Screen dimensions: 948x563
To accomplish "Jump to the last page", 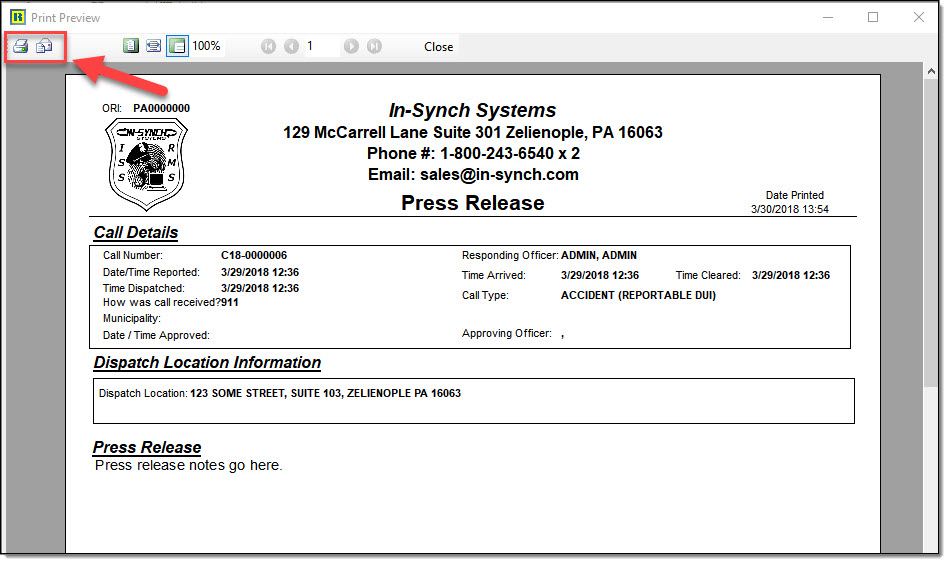I will [373, 46].
